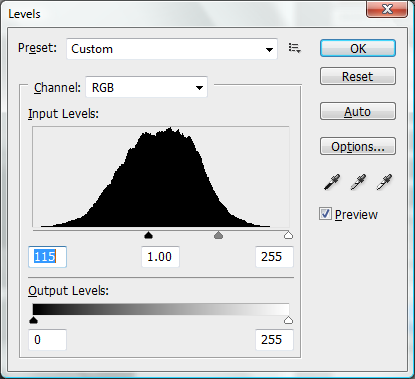Screen dimensions: 415x379
Task: Click the input shadow field showing 115
Action: [48, 257]
